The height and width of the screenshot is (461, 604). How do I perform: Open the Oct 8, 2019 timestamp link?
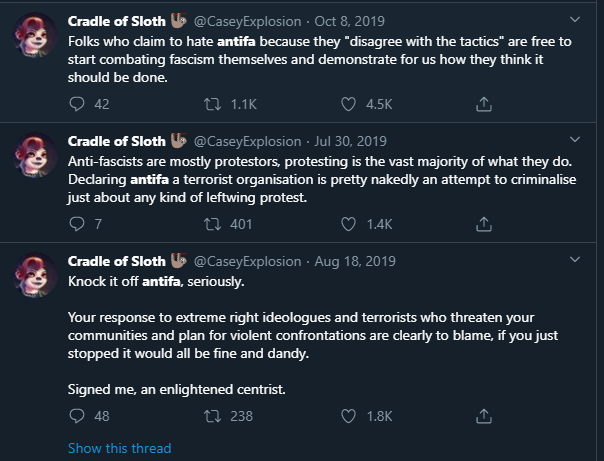(345, 20)
